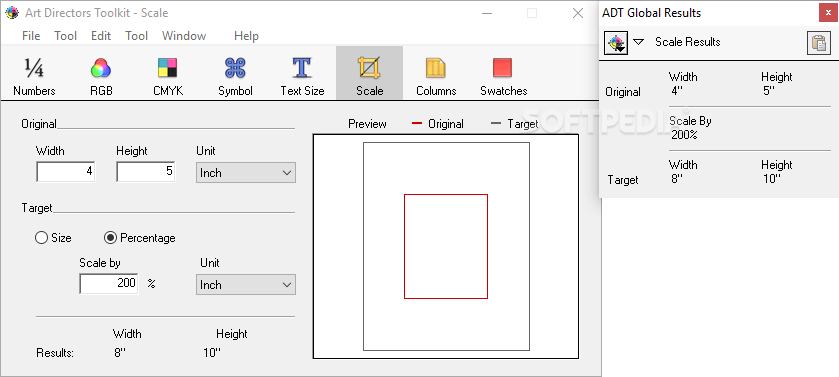
Task: Click Target height 10'' in Global Results
Action: (772, 179)
